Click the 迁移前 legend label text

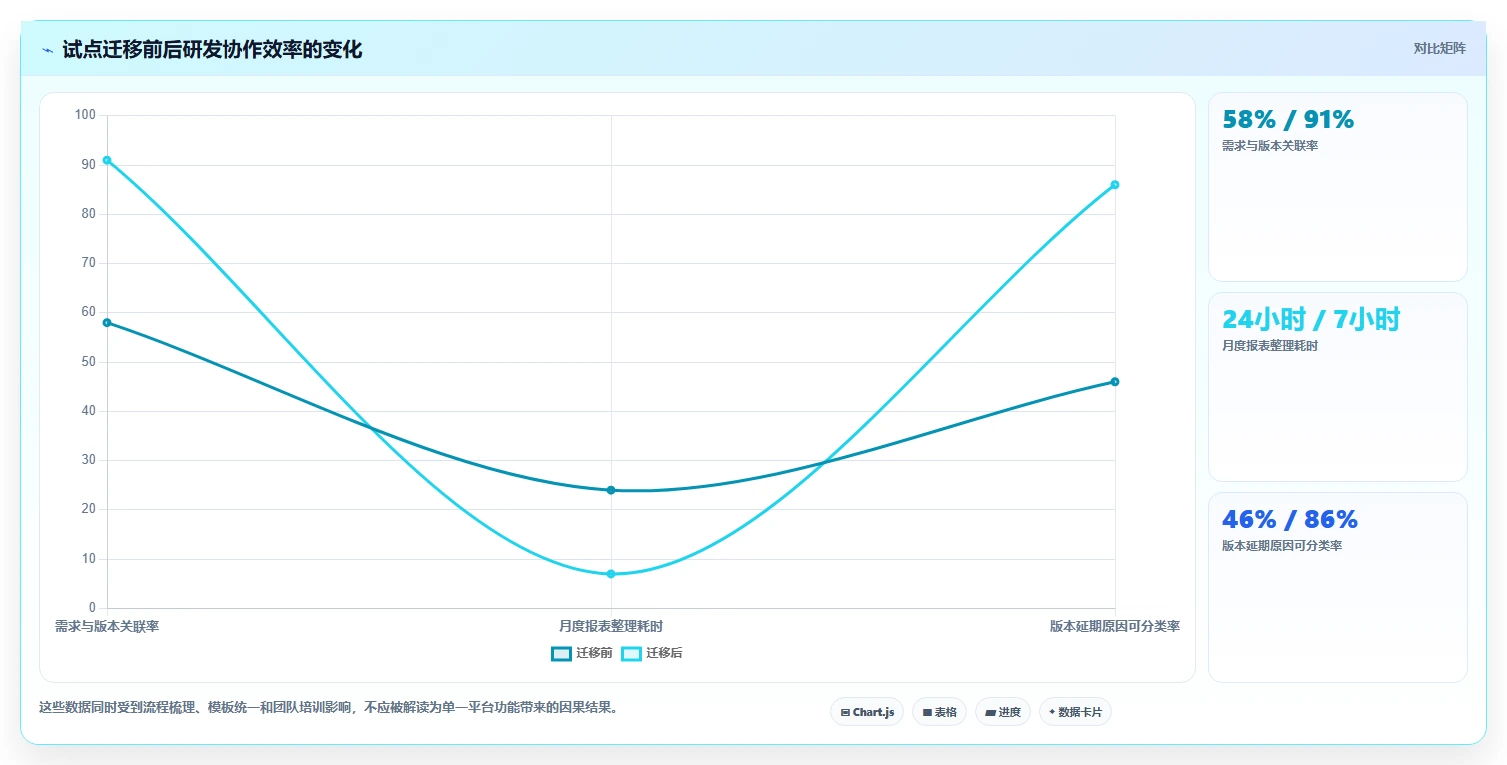pyautogui.click(x=594, y=654)
